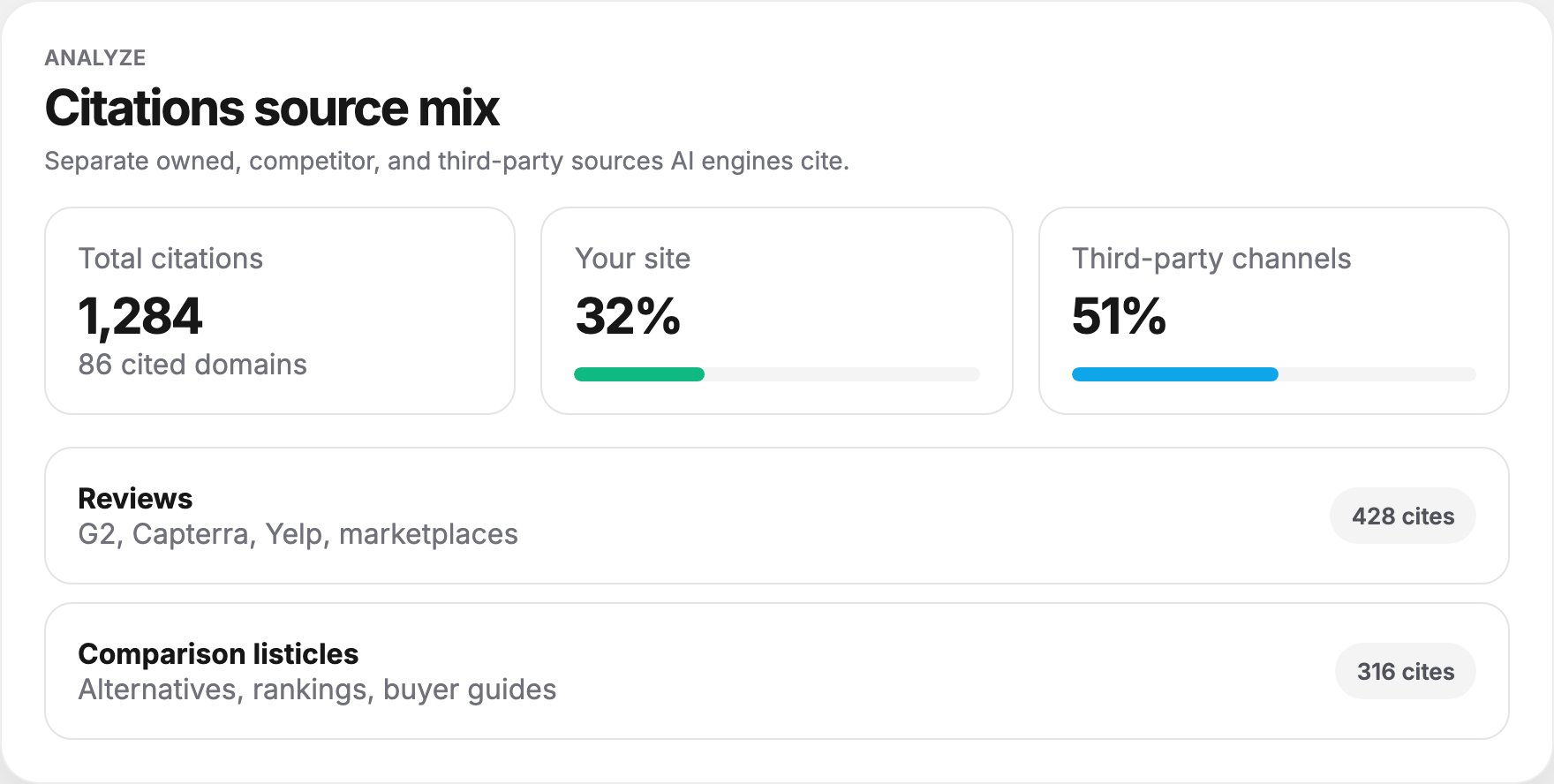Click the ANALYZE section label
Image resolution: width=1554 pixels, height=784 pixels.
(x=95, y=57)
